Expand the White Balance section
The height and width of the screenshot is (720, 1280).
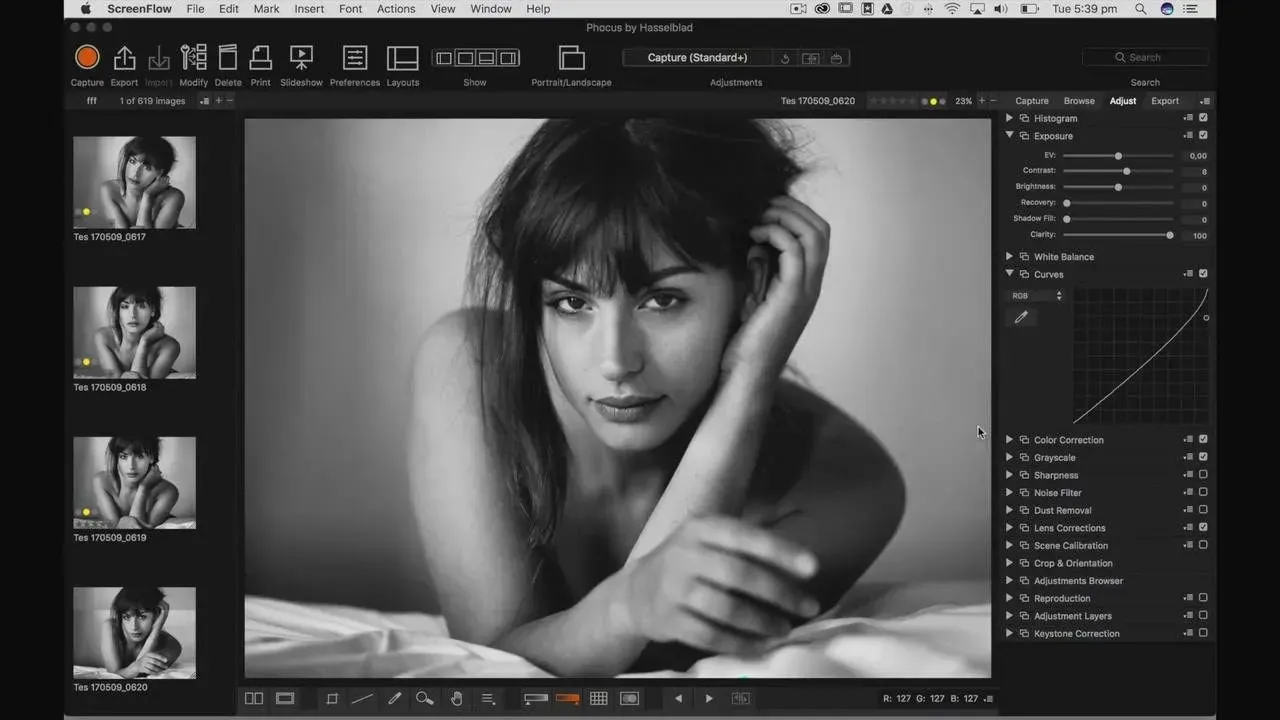1009,256
